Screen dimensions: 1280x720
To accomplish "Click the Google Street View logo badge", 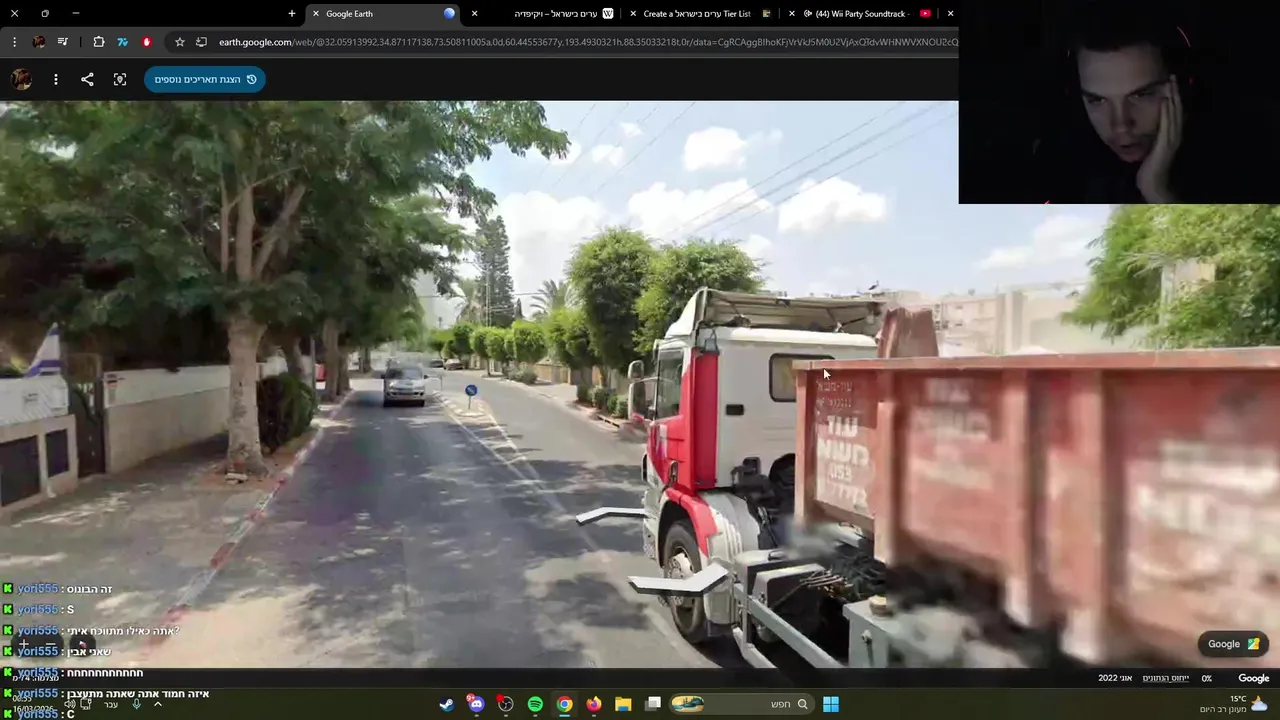I will pyautogui.click(x=1234, y=644).
